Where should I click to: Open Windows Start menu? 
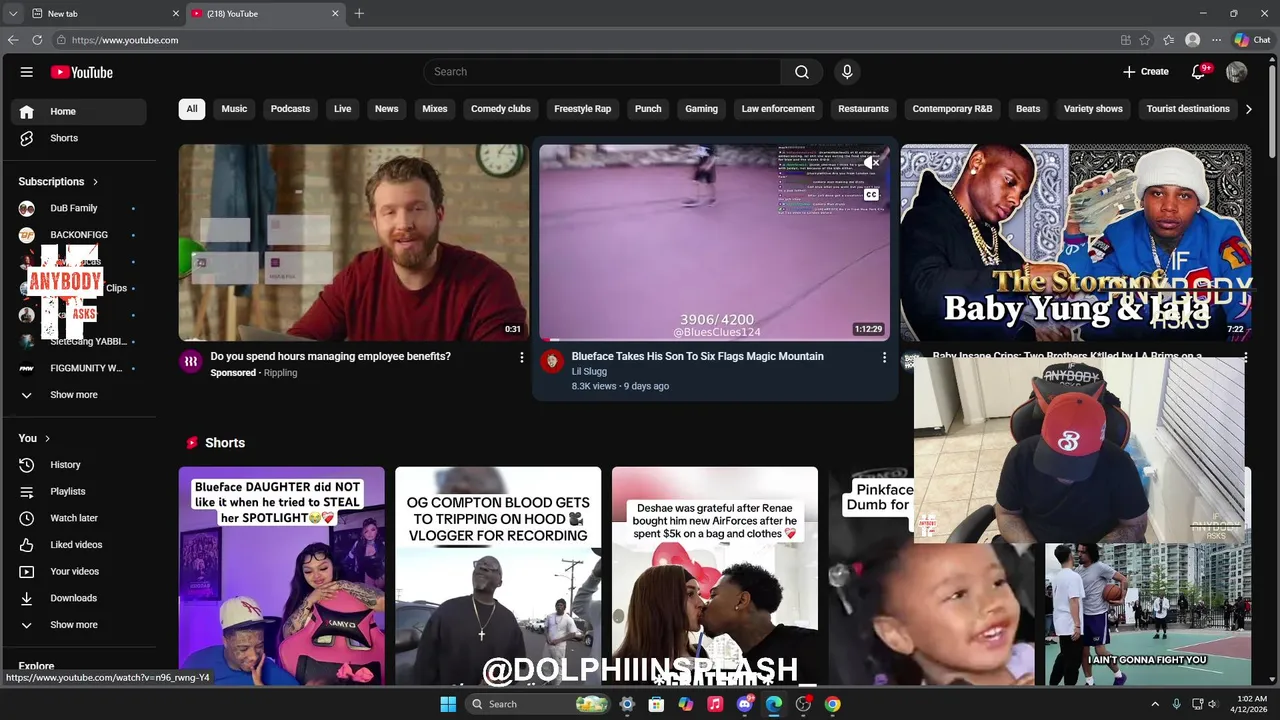click(x=448, y=704)
